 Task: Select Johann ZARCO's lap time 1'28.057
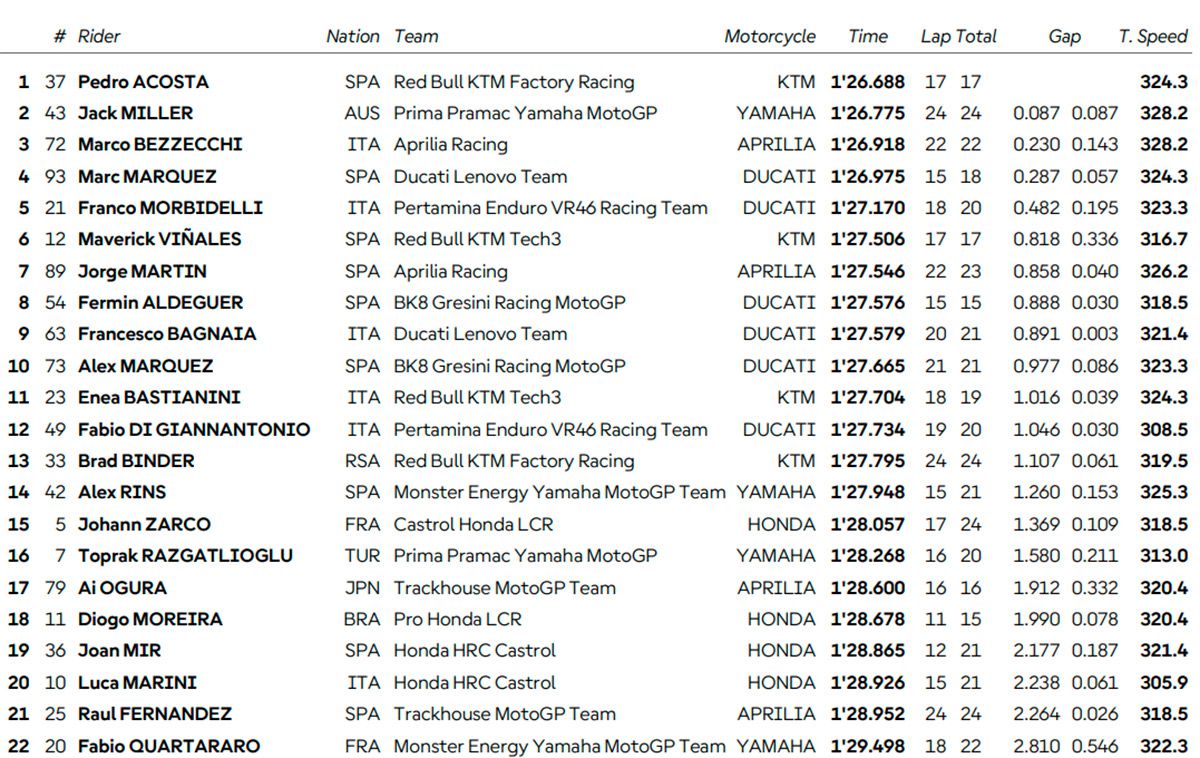click(867, 524)
